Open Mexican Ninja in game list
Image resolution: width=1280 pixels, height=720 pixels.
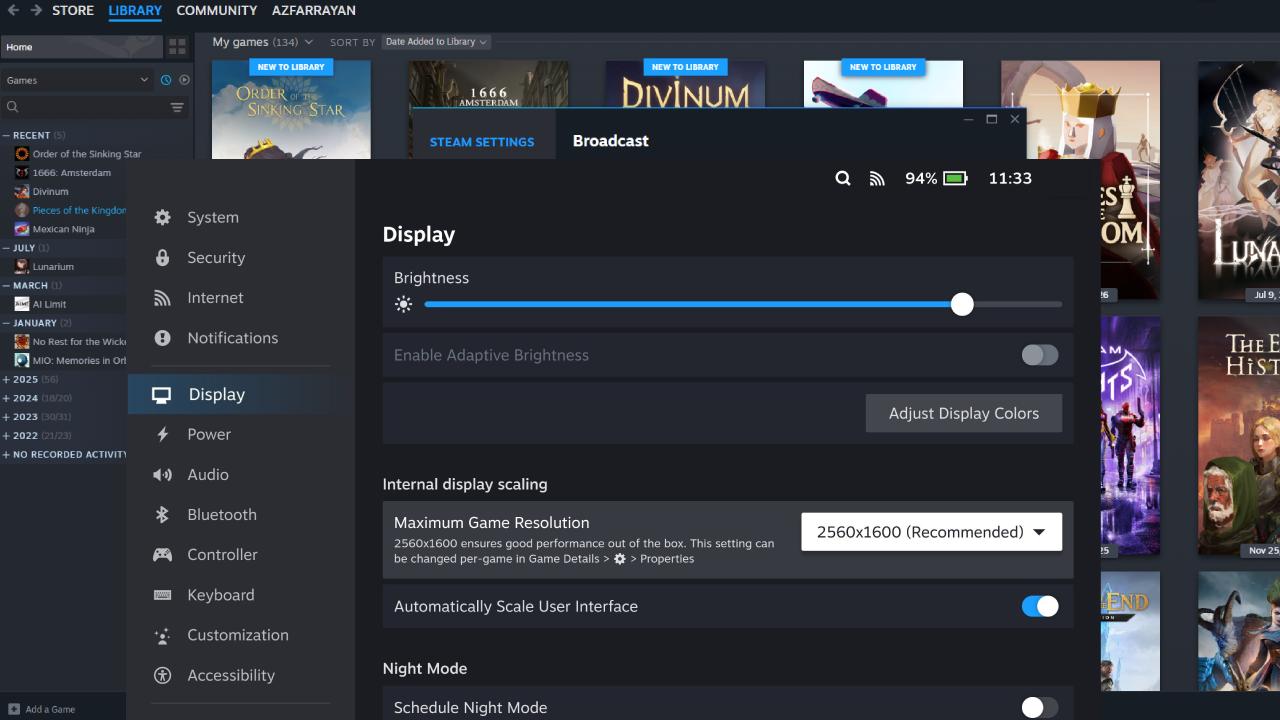point(63,229)
